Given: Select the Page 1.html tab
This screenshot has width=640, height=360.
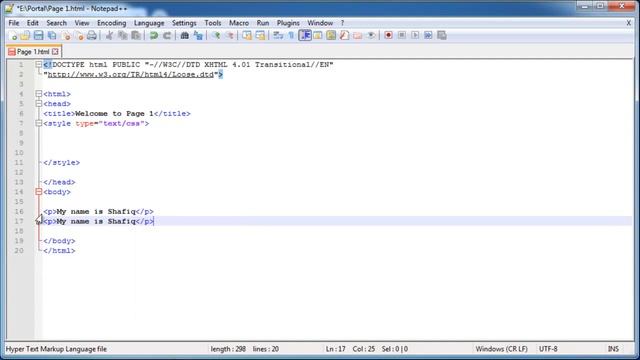Looking at the screenshot, I should point(33,52).
